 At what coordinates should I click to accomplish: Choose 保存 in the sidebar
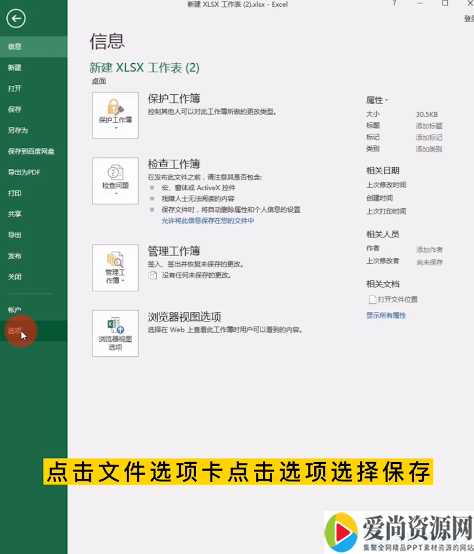[x=34, y=109]
